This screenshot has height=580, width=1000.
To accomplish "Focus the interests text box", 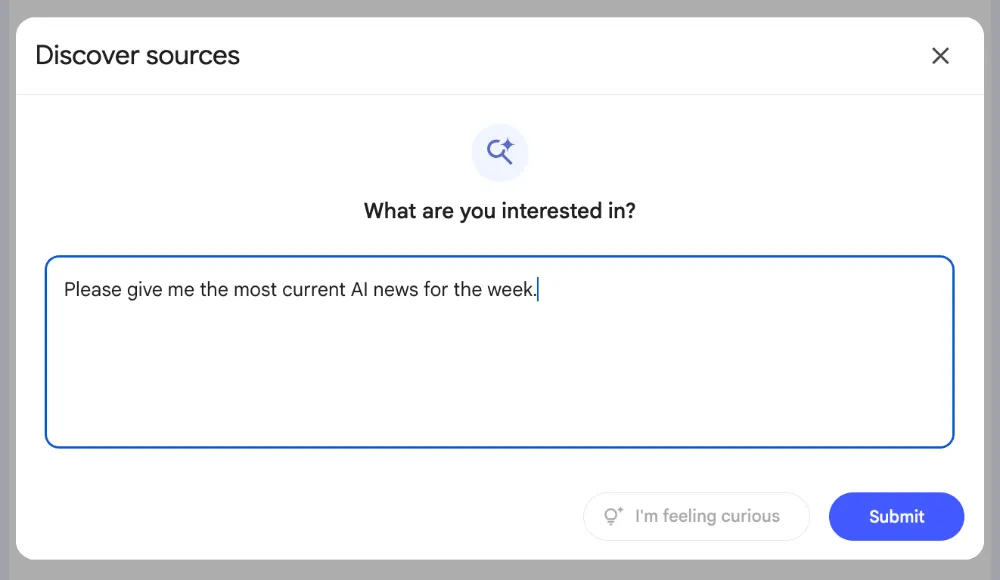I will 499,352.
